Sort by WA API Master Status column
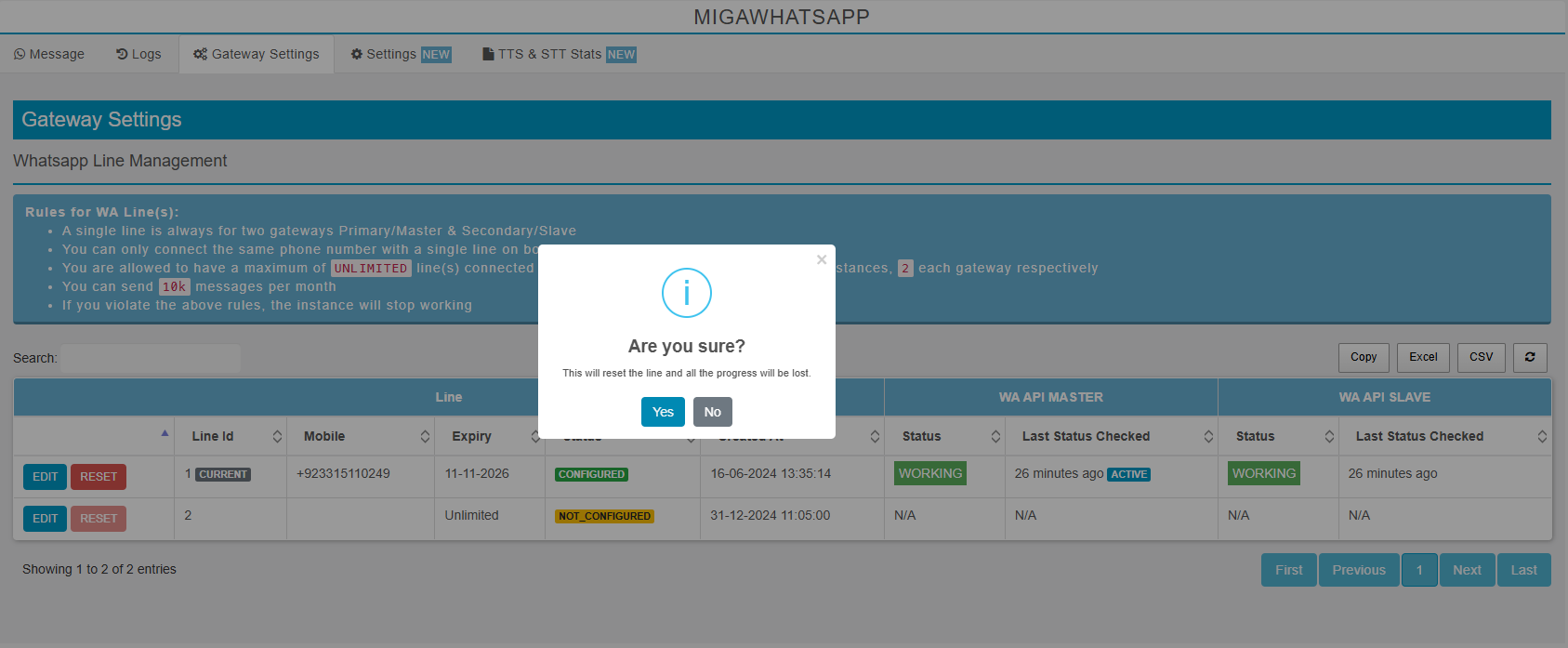 (x=943, y=436)
